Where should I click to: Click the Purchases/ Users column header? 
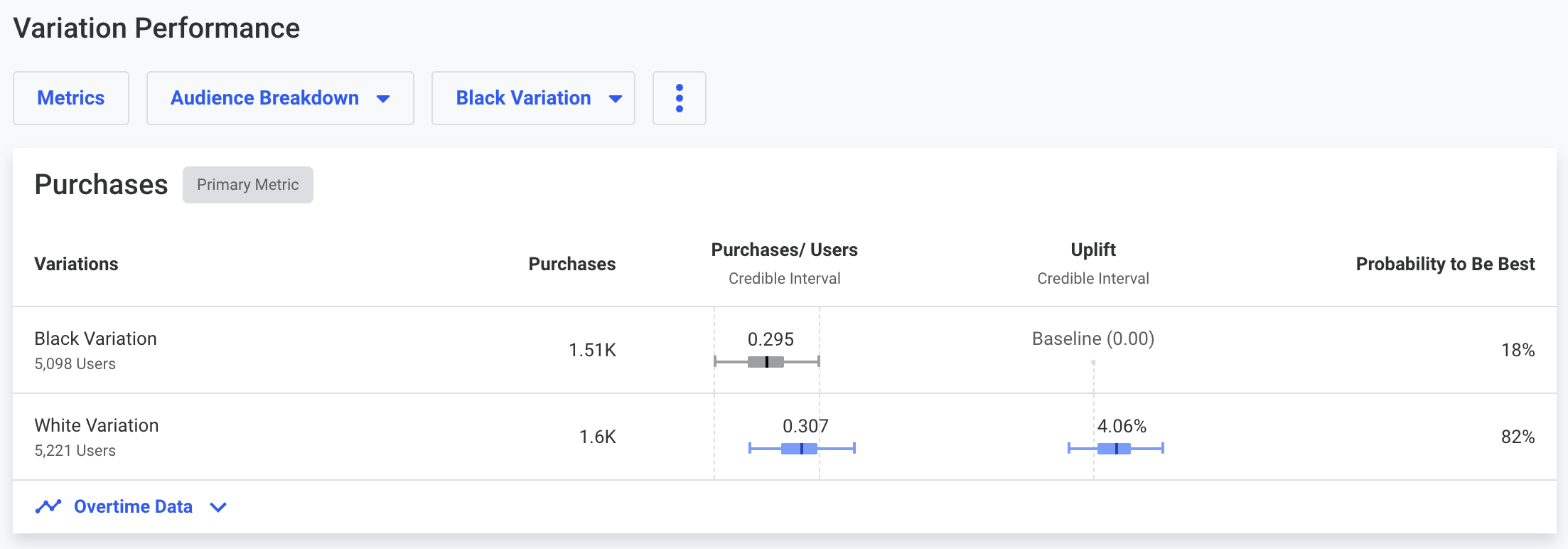coord(784,250)
